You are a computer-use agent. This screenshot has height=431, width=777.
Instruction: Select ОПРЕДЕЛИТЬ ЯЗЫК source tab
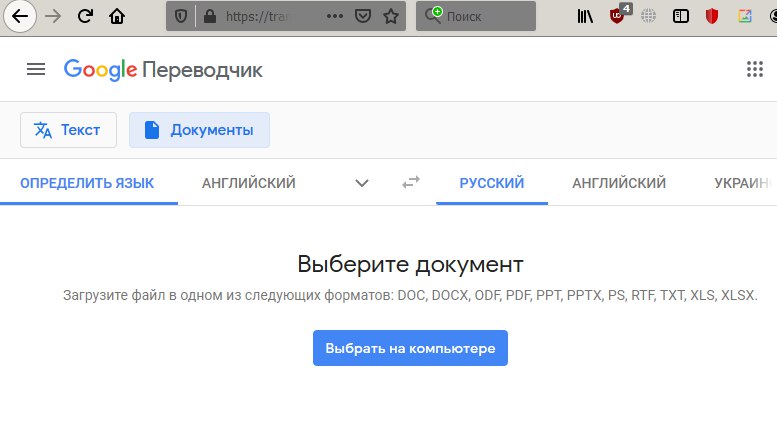87,183
